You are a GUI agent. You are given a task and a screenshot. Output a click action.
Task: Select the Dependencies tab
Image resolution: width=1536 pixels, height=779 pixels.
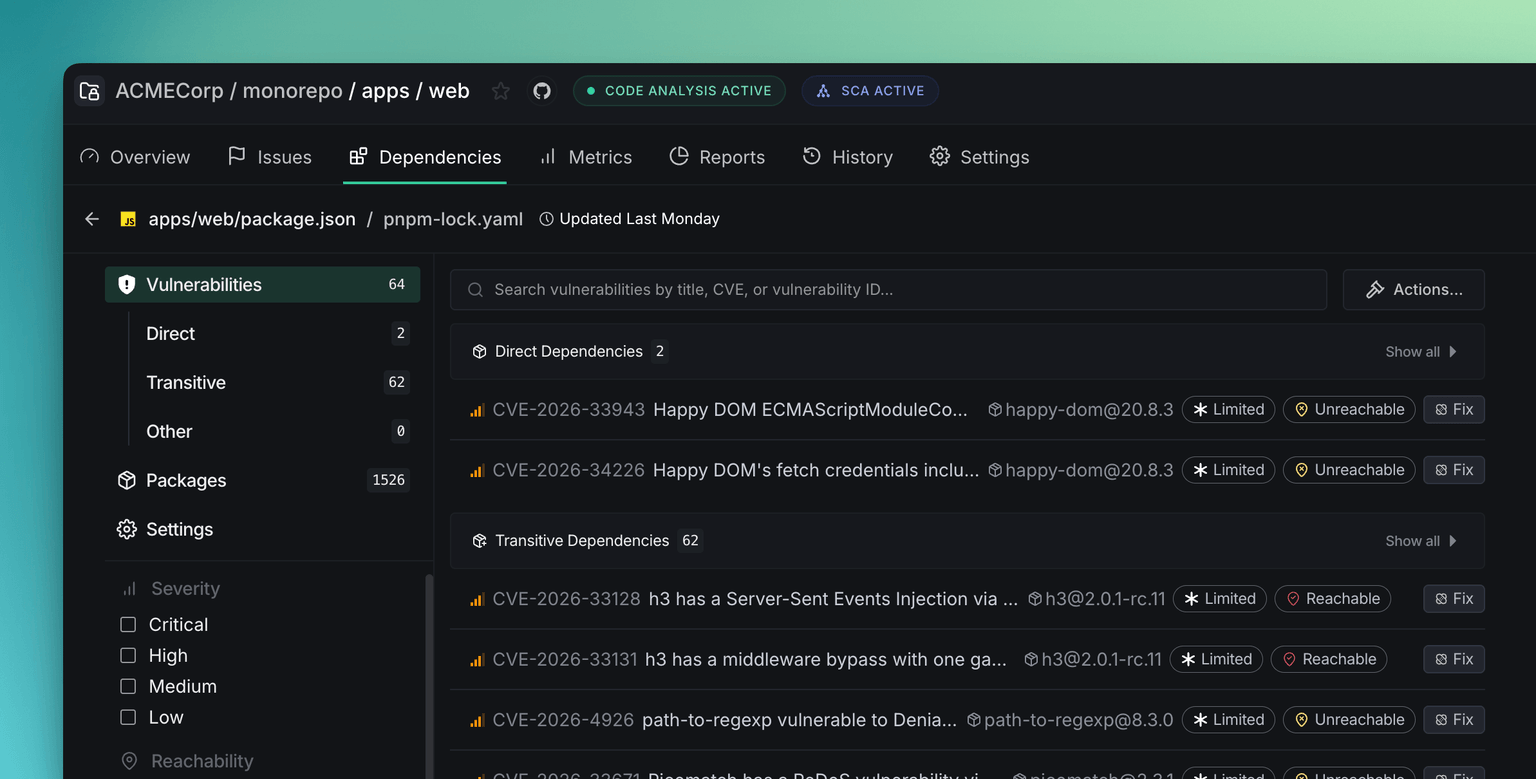pyautogui.click(x=425, y=157)
